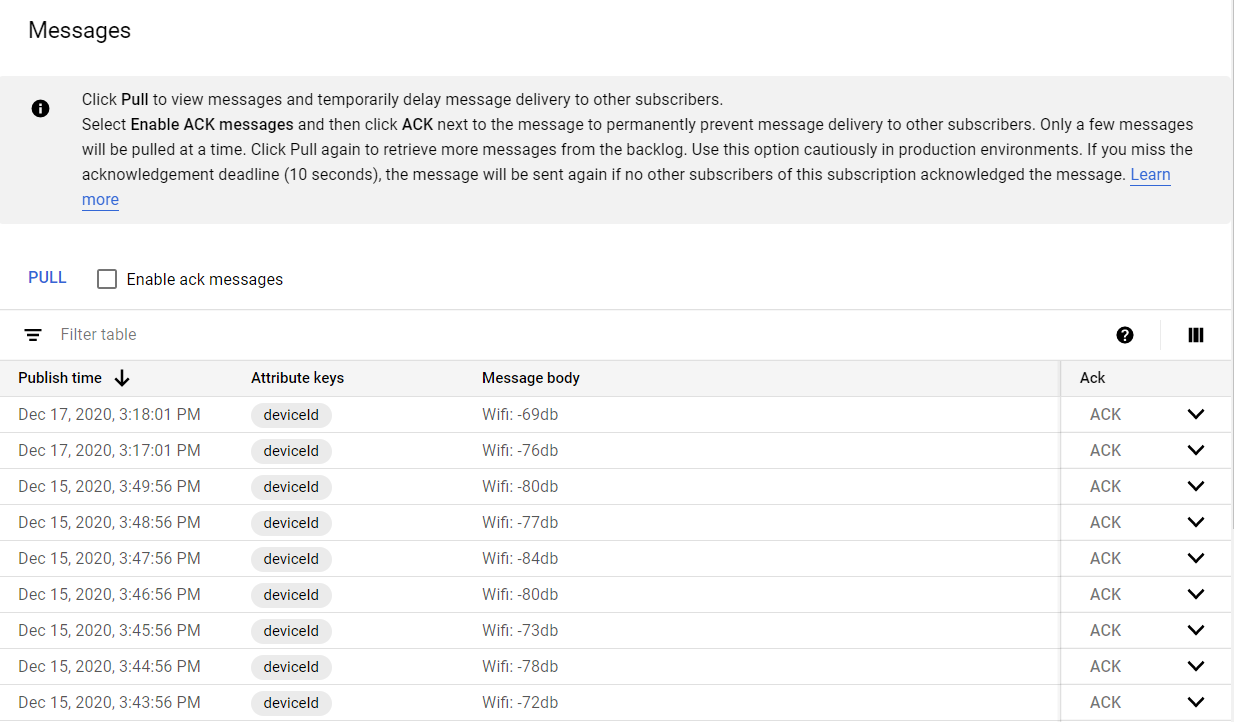Screen dimensions: 1234x722
Task: Click deviceId chip in the 3:48:56 PM row
Action: (291, 523)
